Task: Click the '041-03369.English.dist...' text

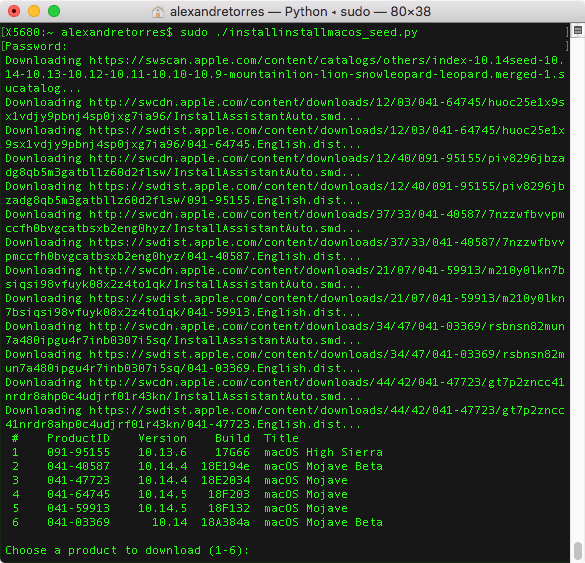Action: coord(273,368)
